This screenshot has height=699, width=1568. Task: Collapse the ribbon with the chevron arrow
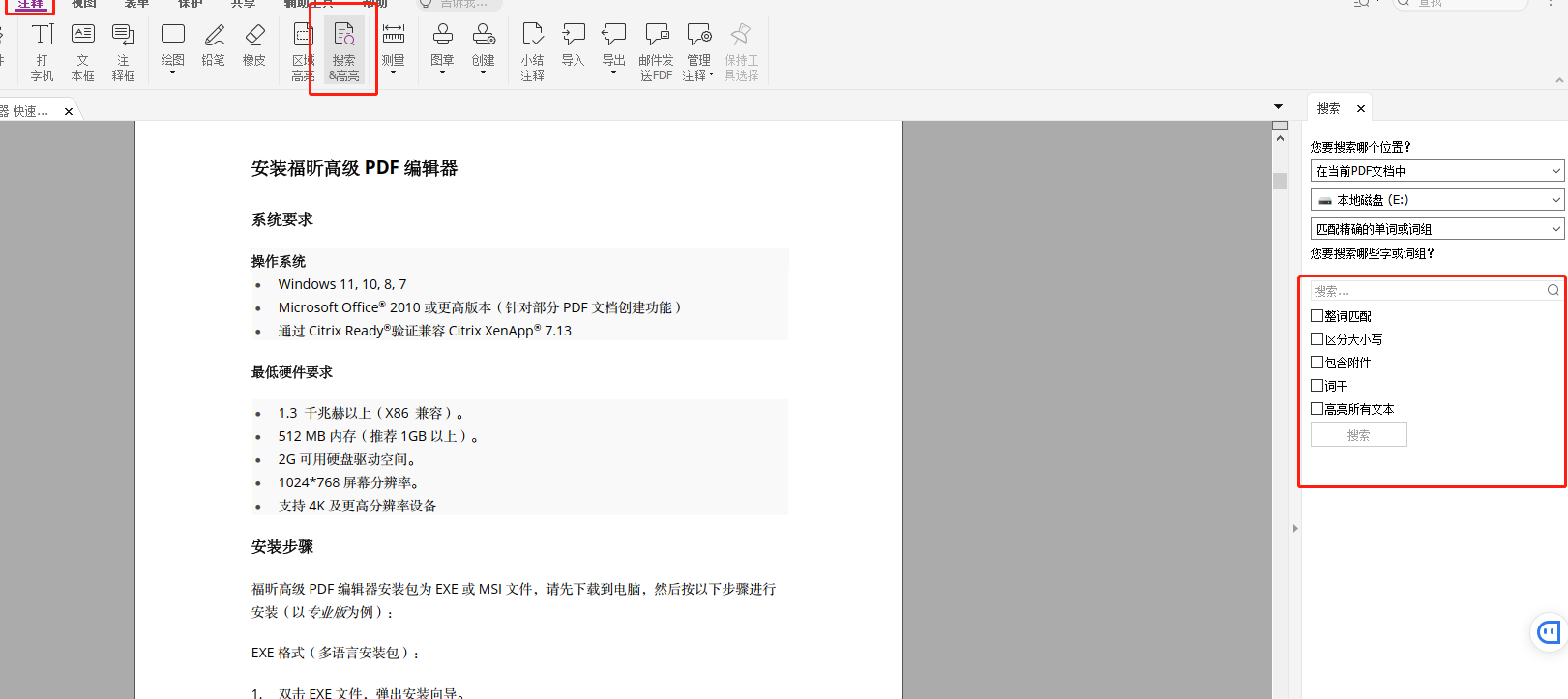click(1559, 81)
